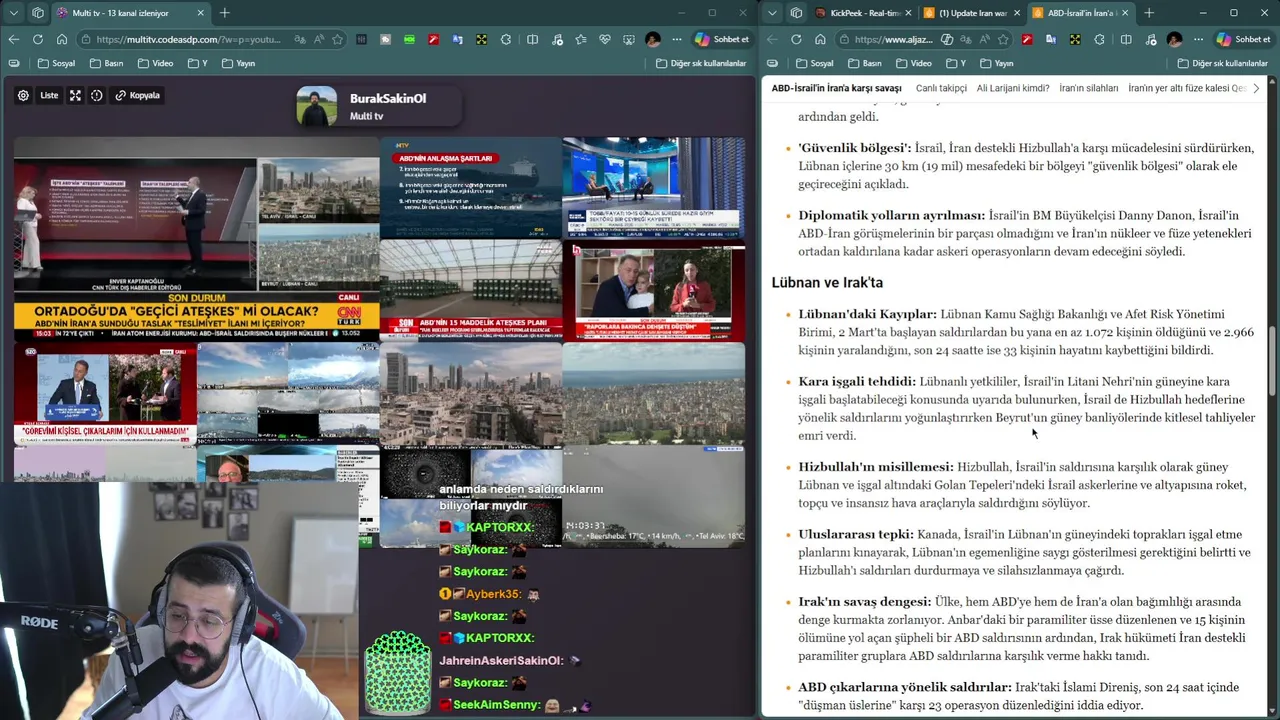Image resolution: width=1280 pixels, height=720 pixels.
Task: Open extensions puzzle icon in left browser
Action: point(506,39)
